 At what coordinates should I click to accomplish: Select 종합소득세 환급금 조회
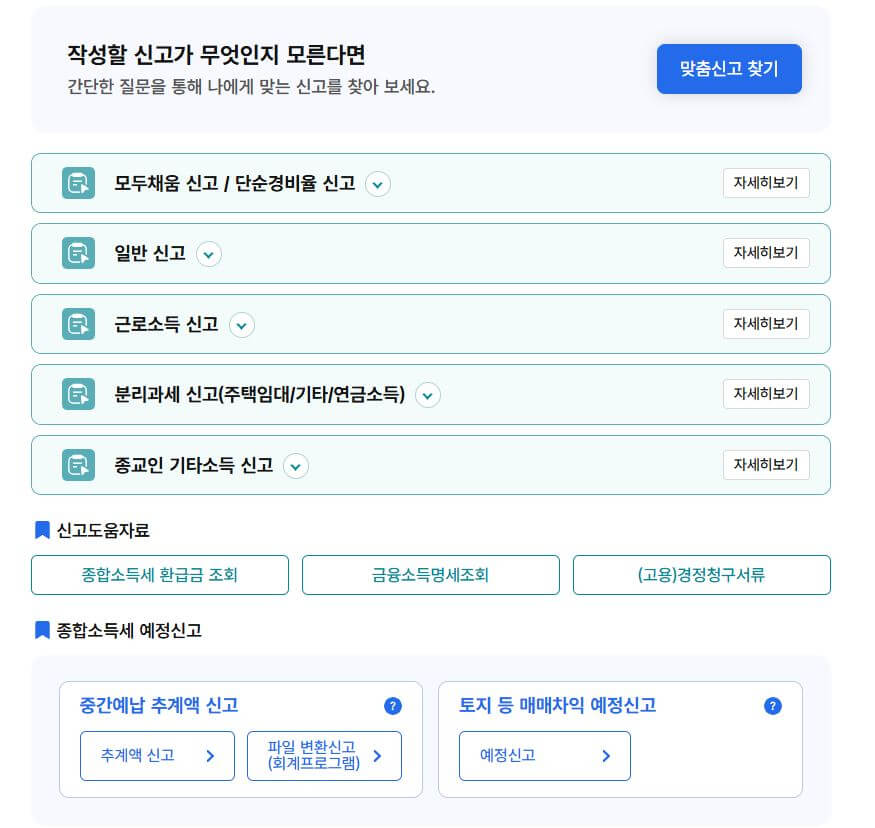pyautogui.click(x=160, y=575)
